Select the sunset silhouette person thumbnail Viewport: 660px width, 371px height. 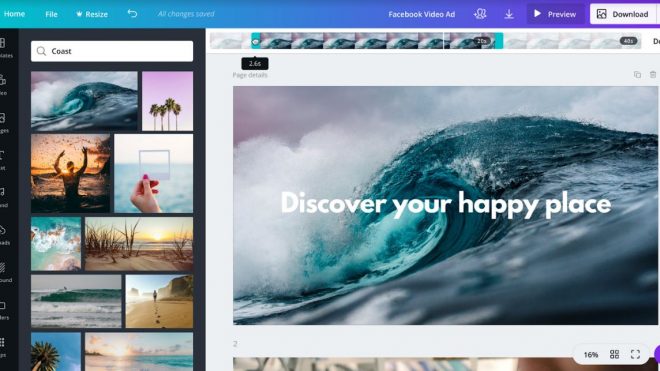[x=71, y=173]
